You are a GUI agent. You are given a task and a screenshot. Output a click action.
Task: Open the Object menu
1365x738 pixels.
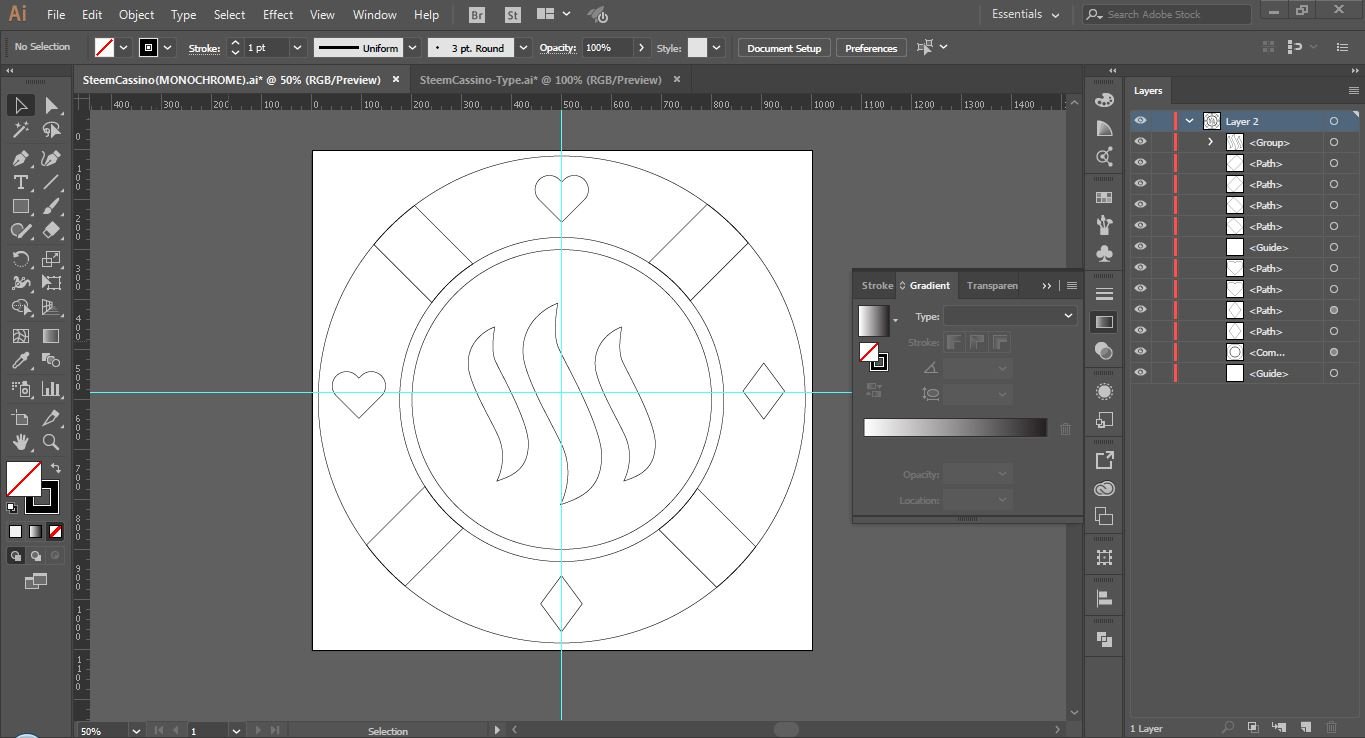point(136,15)
